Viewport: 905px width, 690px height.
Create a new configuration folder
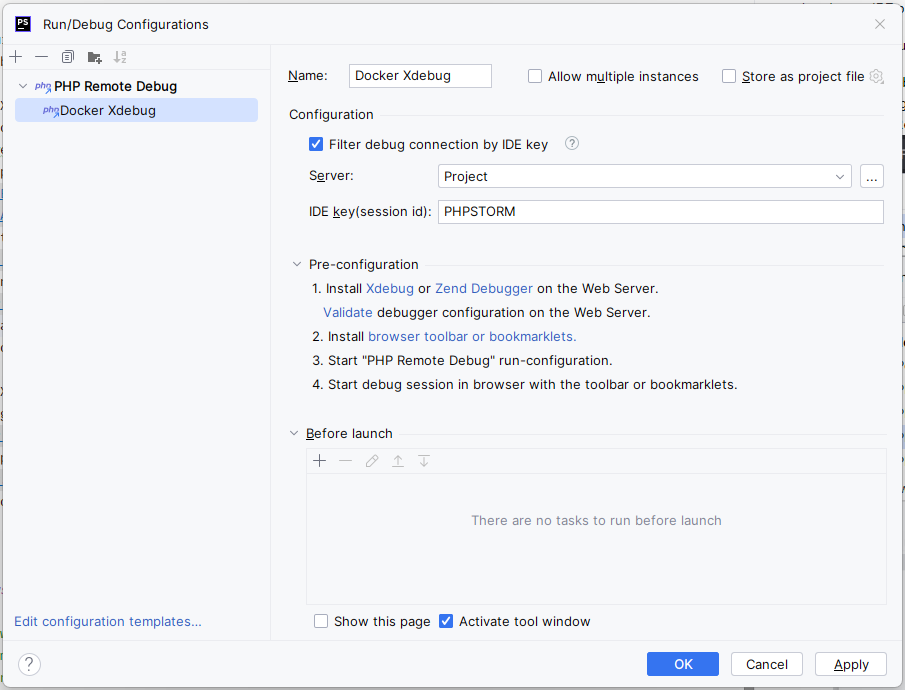pos(94,57)
